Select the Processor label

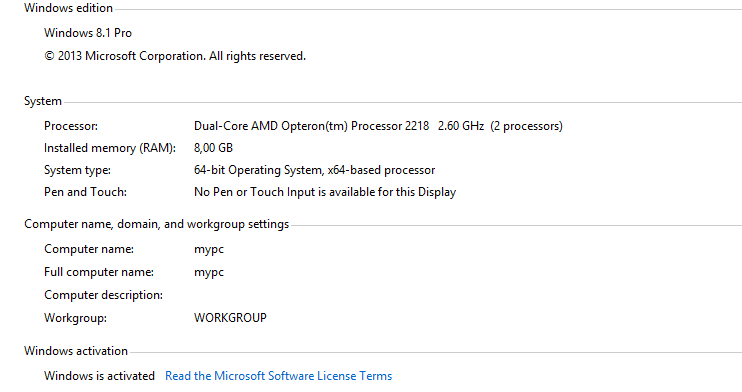coord(71,126)
